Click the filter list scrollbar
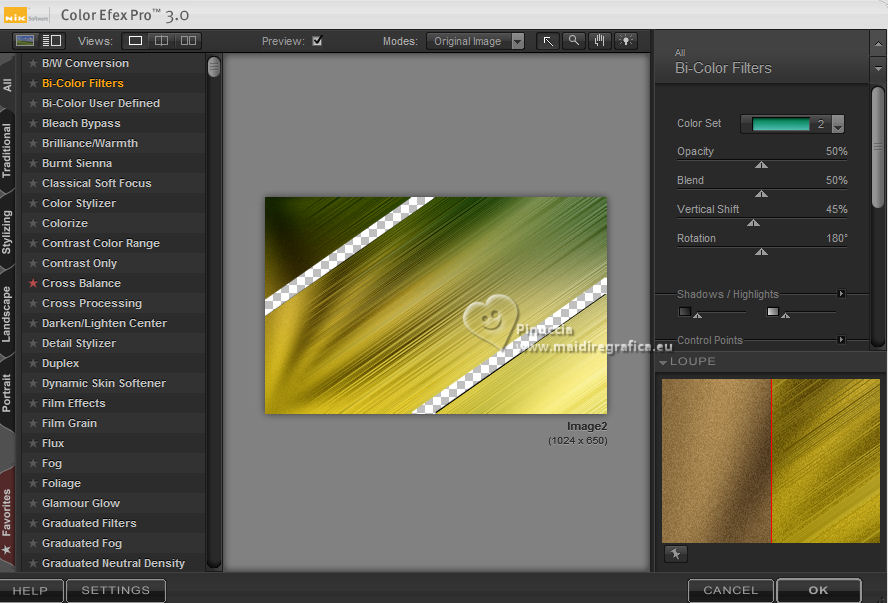 214,67
